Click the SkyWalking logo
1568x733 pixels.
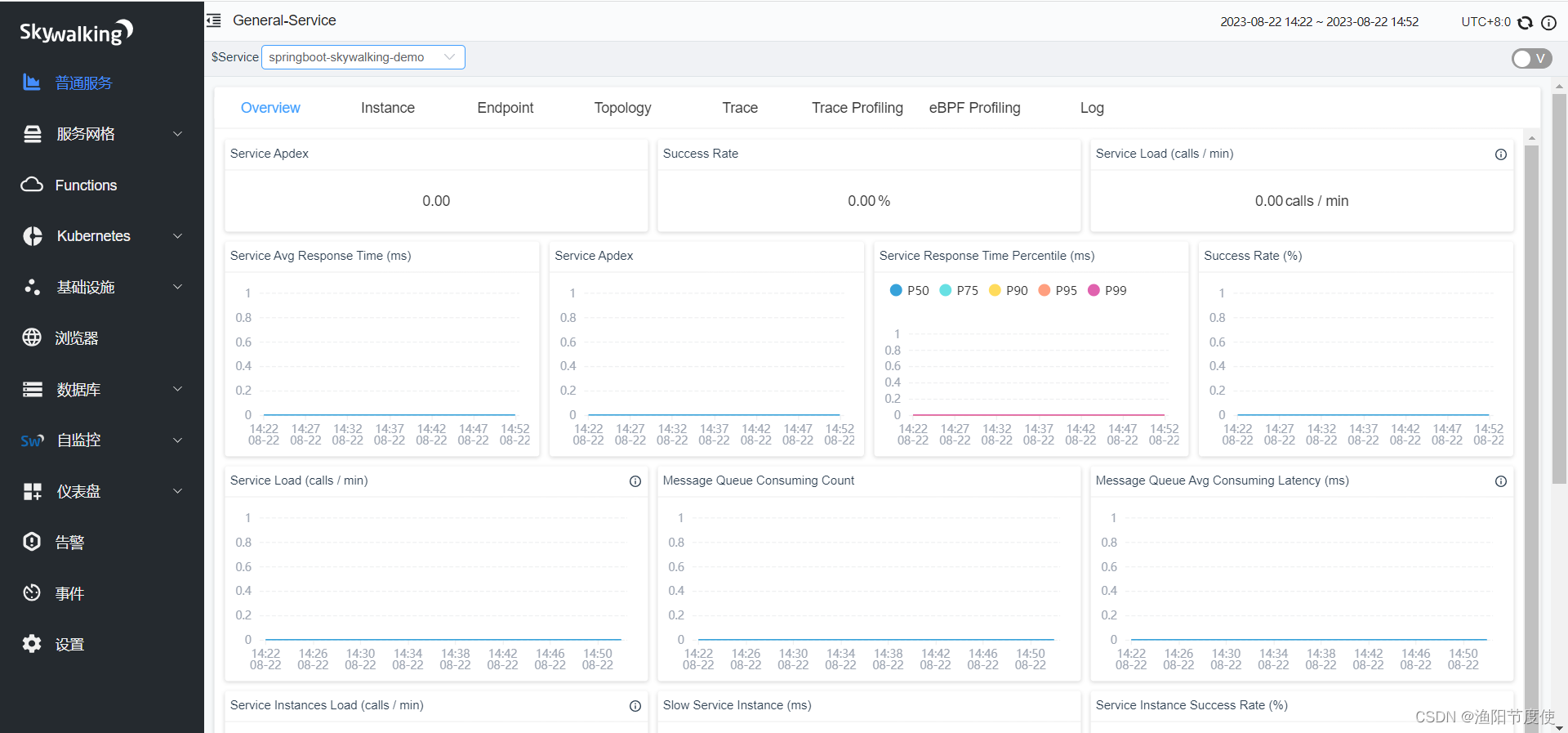click(76, 32)
